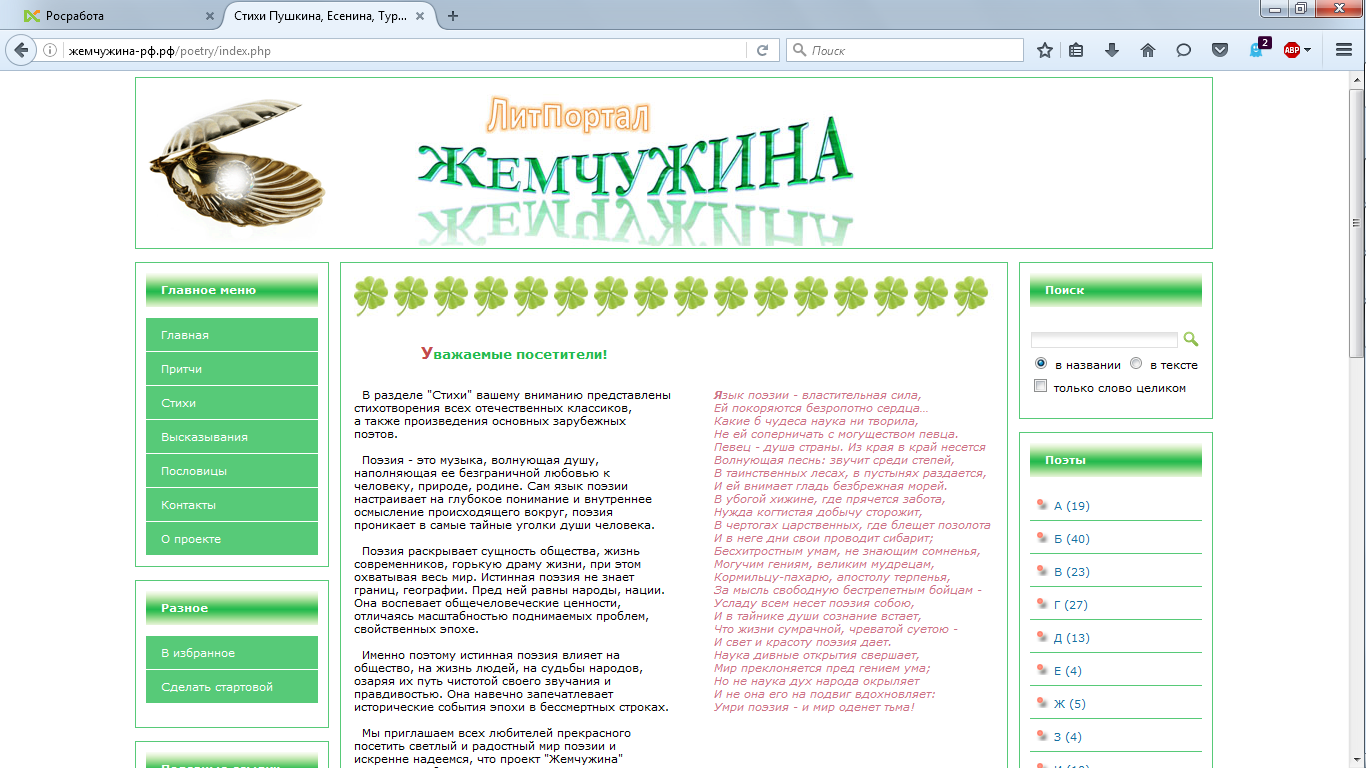Select the "в тексте" radio button

coord(1136,364)
